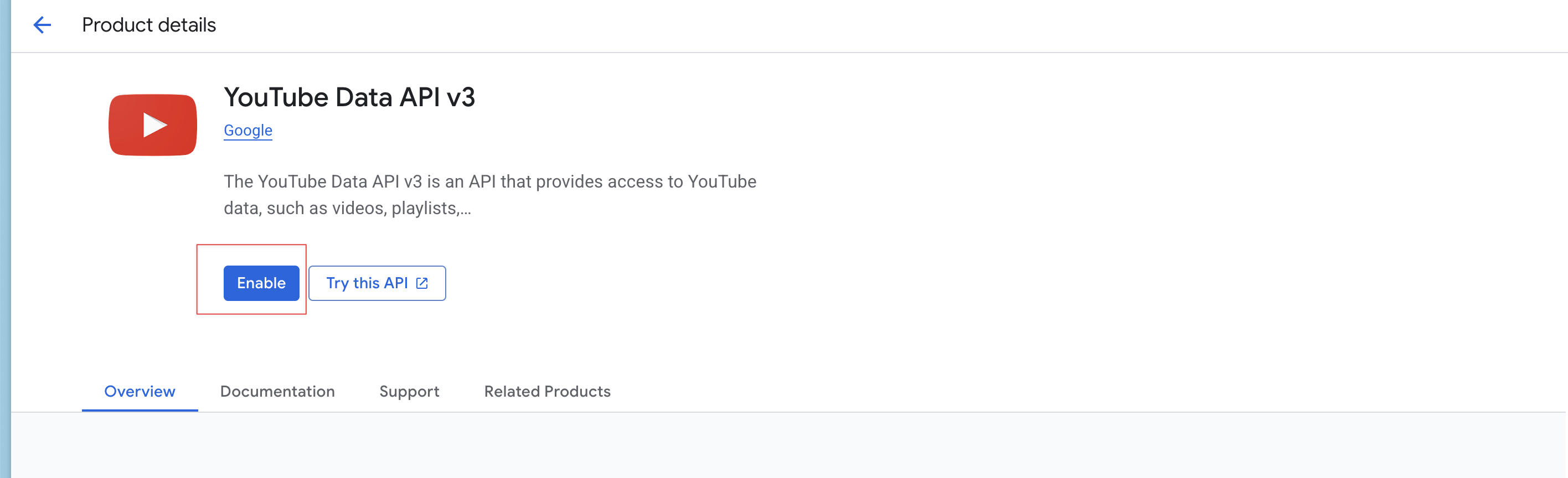1568x478 pixels.
Task: Click the first line of the description
Action: click(x=490, y=182)
